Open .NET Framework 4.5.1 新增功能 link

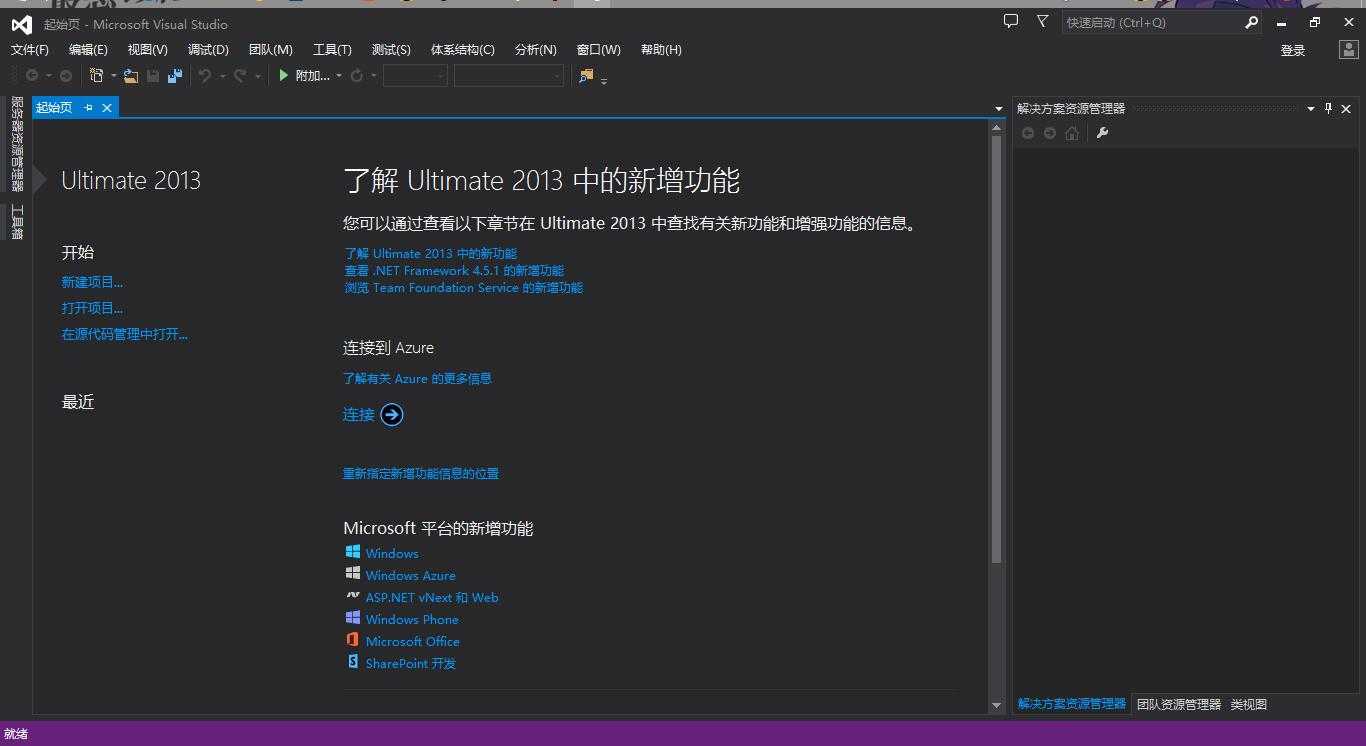point(454,270)
